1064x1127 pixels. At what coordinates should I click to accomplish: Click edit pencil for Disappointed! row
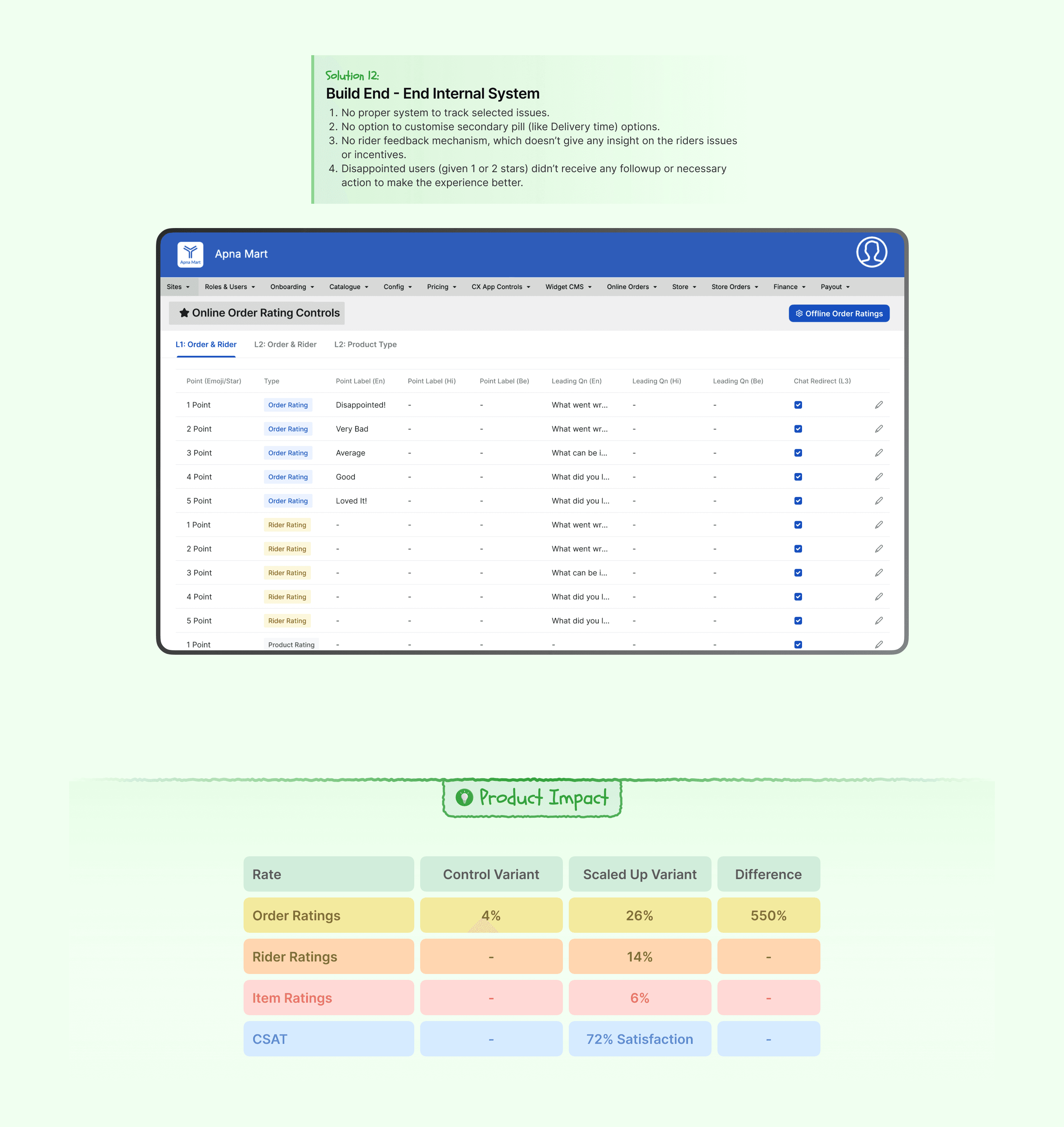tap(879, 405)
